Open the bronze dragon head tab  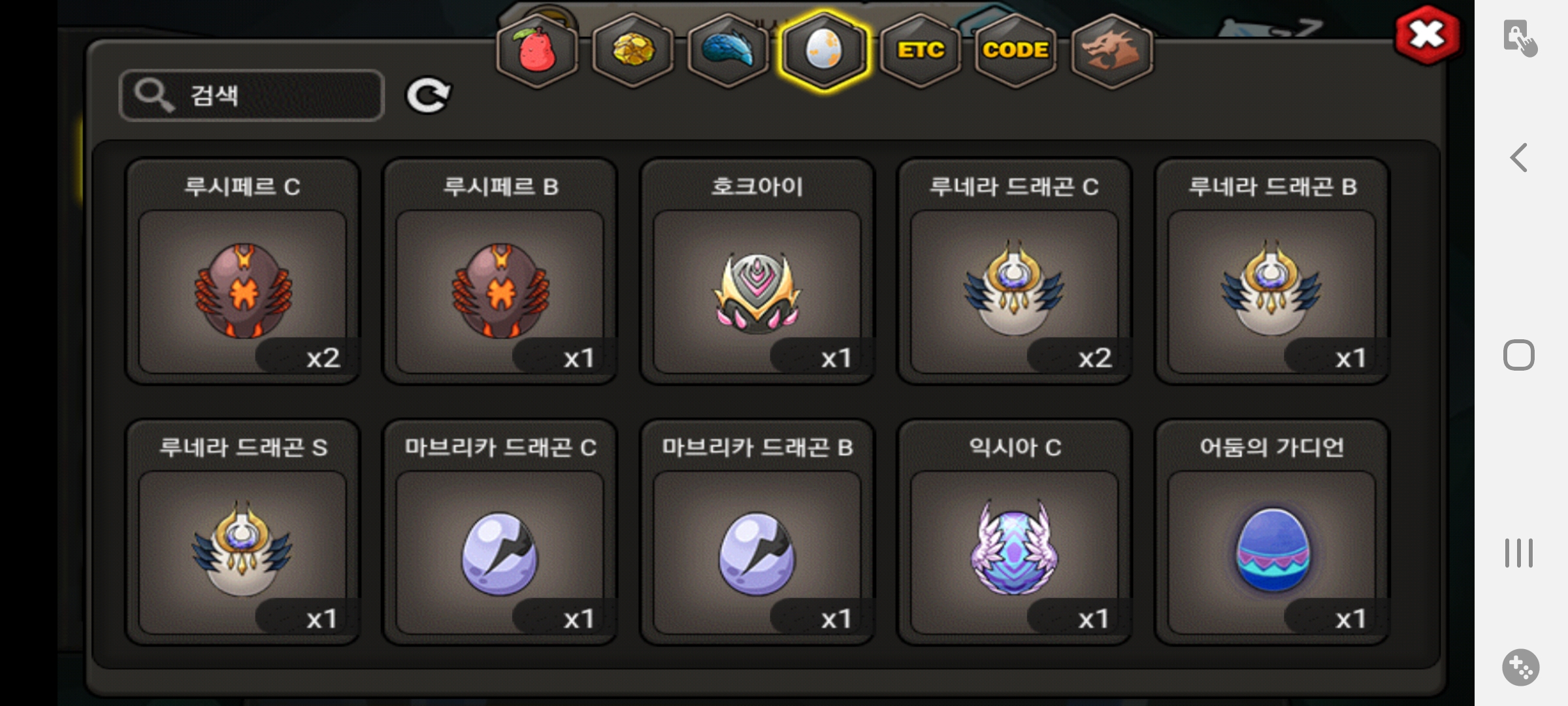point(1112,51)
